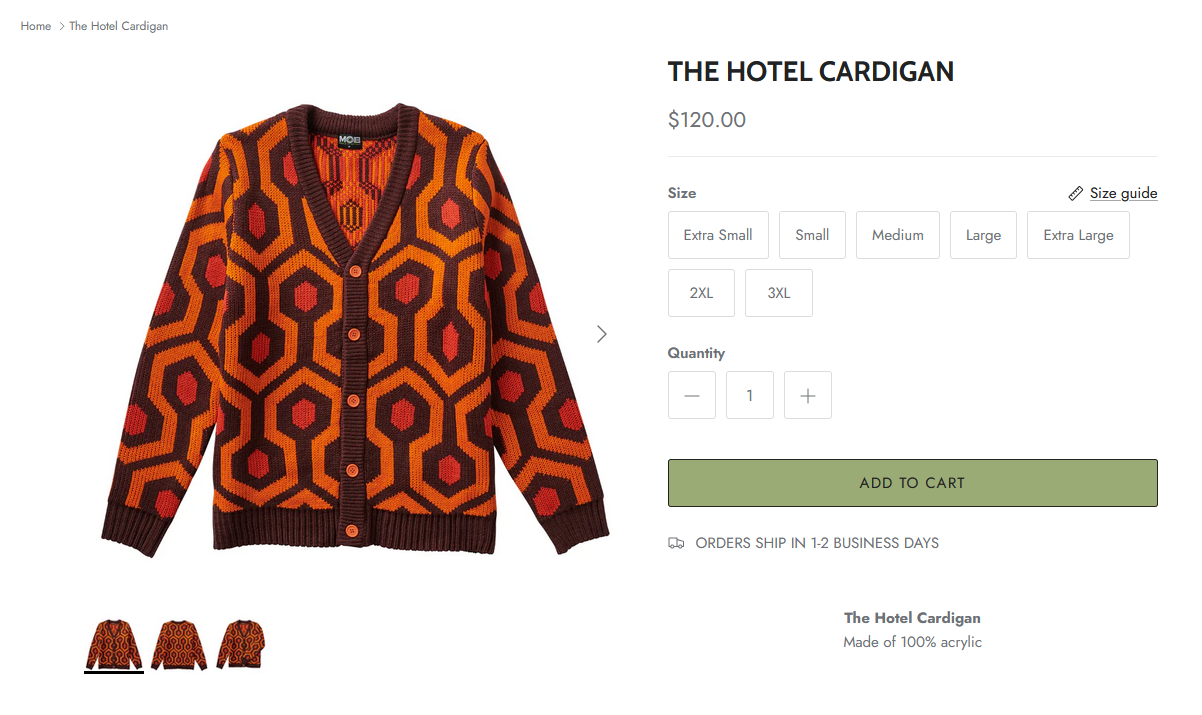Choose the Extra Large size
The image size is (1202, 715).
tap(1078, 235)
